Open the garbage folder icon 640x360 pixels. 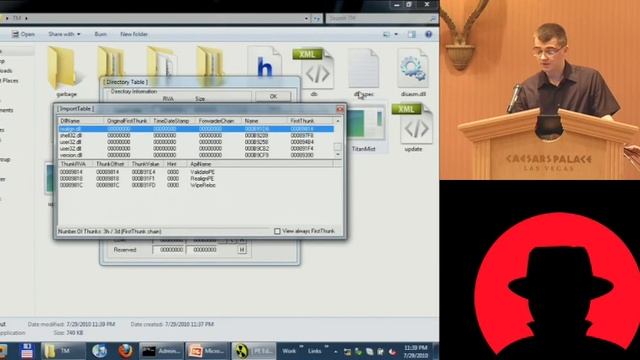(62, 67)
